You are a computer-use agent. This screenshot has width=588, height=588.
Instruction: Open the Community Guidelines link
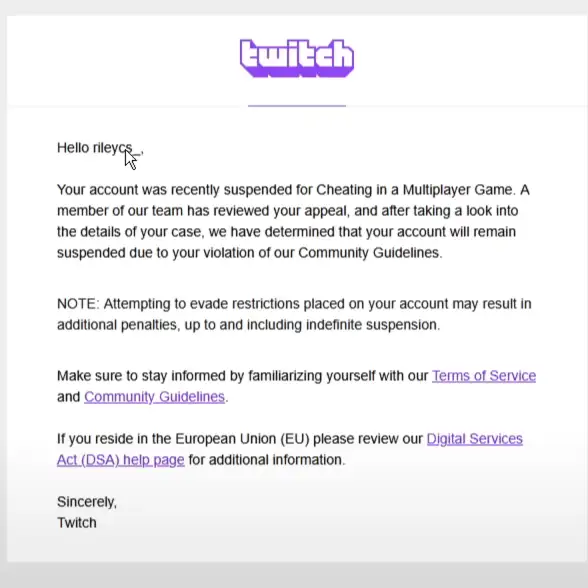[154, 397]
